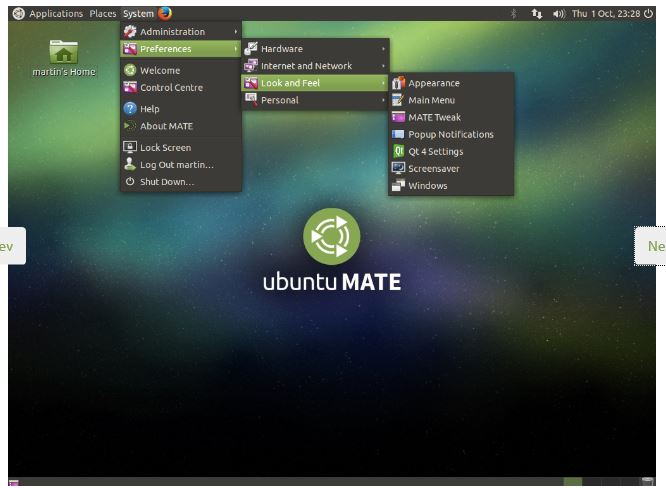Expand the Hardware submenu arrow
Image resolution: width=666 pixels, height=488 pixels.
coord(383,49)
